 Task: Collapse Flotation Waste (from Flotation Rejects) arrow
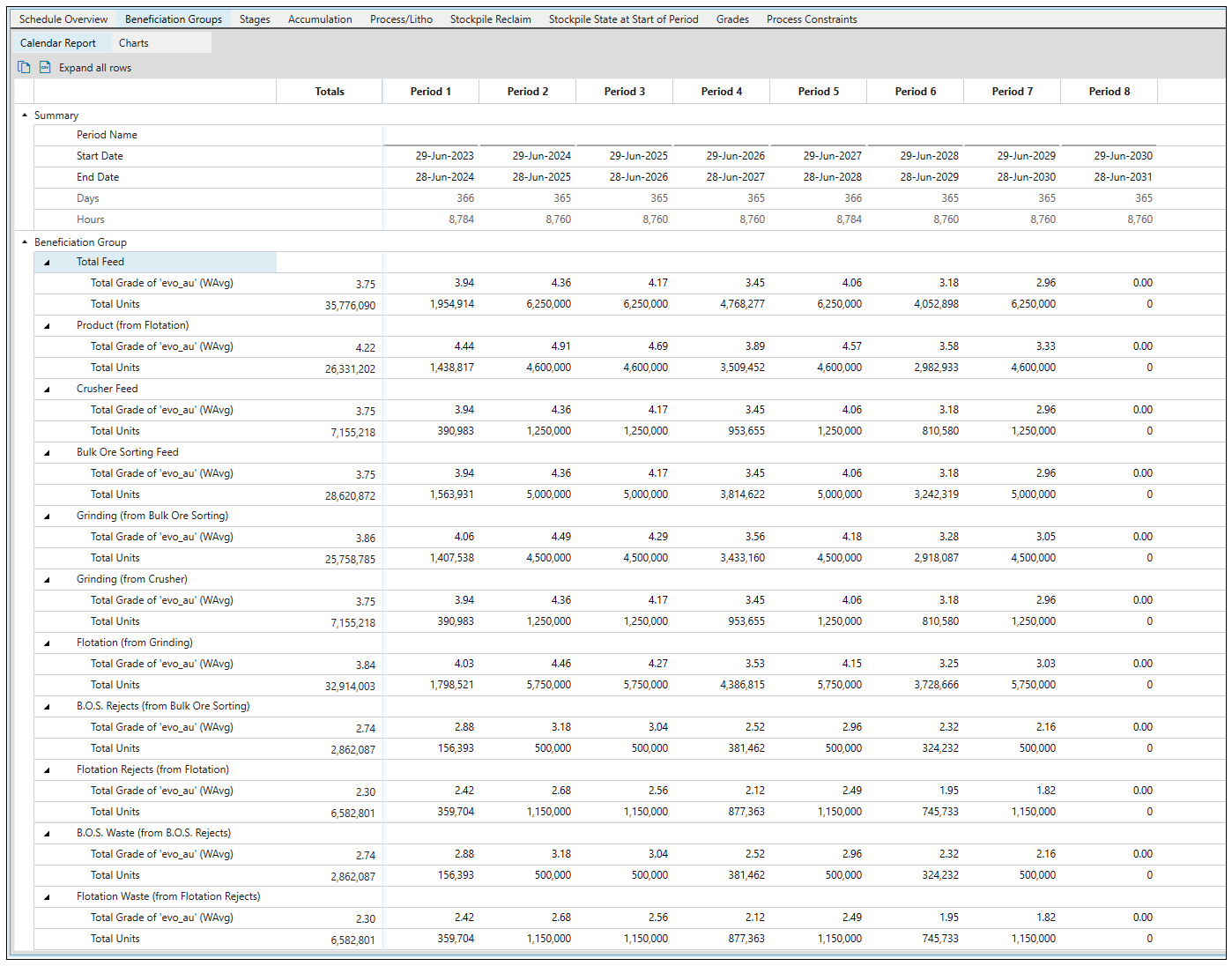[x=47, y=897]
